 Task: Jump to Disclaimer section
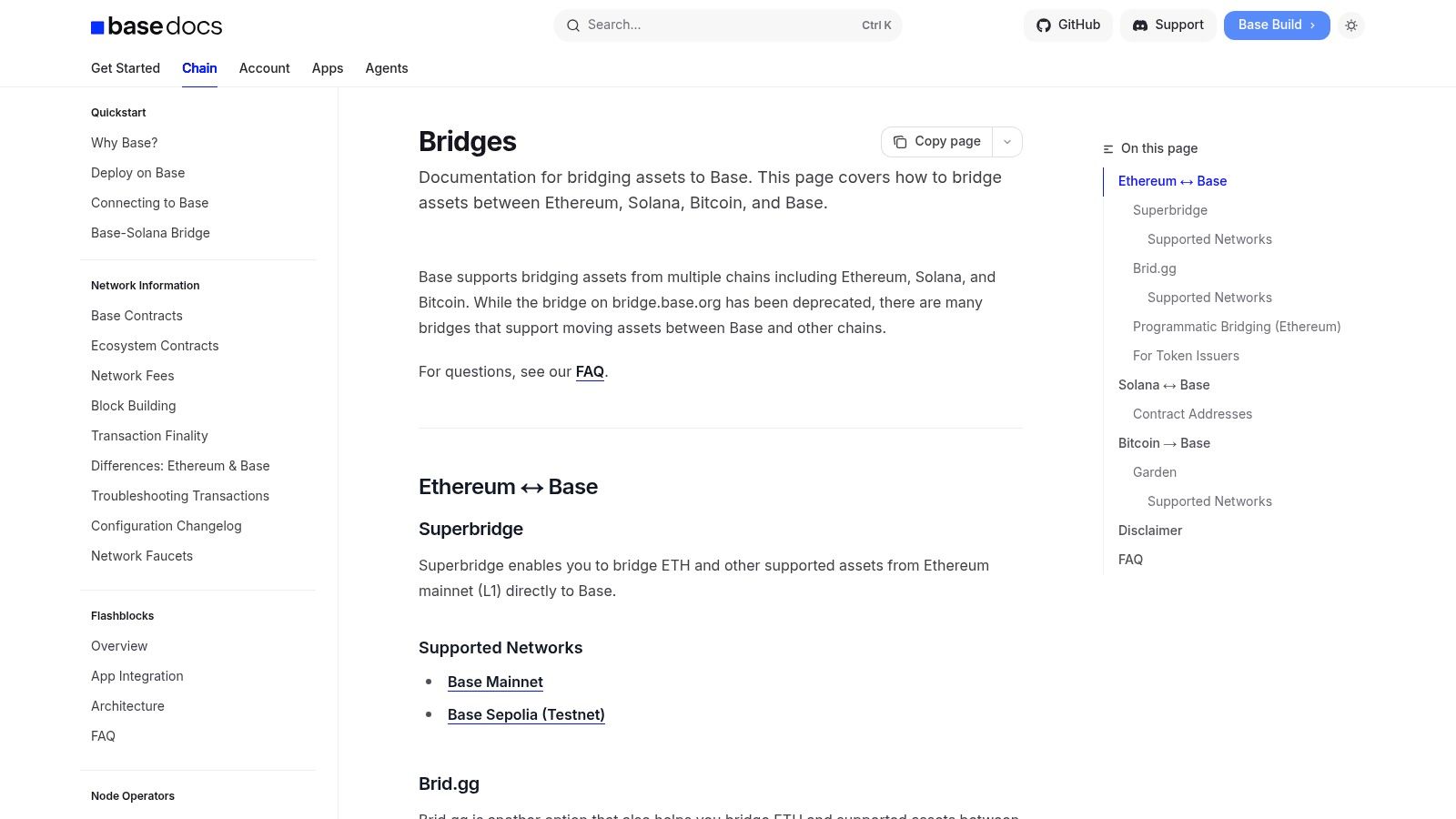click(1150, 531)
